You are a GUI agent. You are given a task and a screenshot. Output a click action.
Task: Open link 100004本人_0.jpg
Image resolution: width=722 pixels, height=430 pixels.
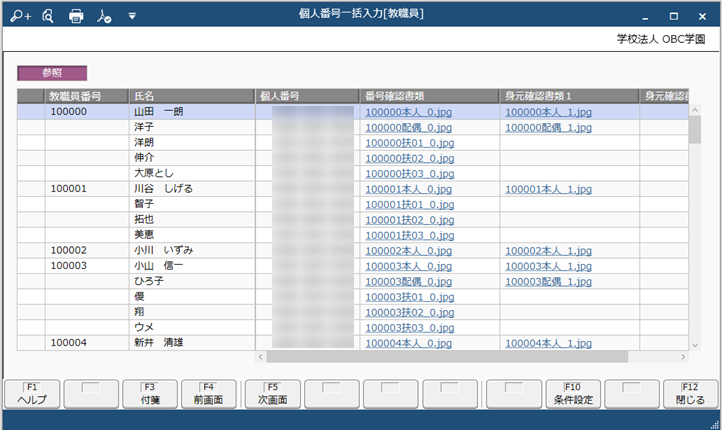point(408,343)
